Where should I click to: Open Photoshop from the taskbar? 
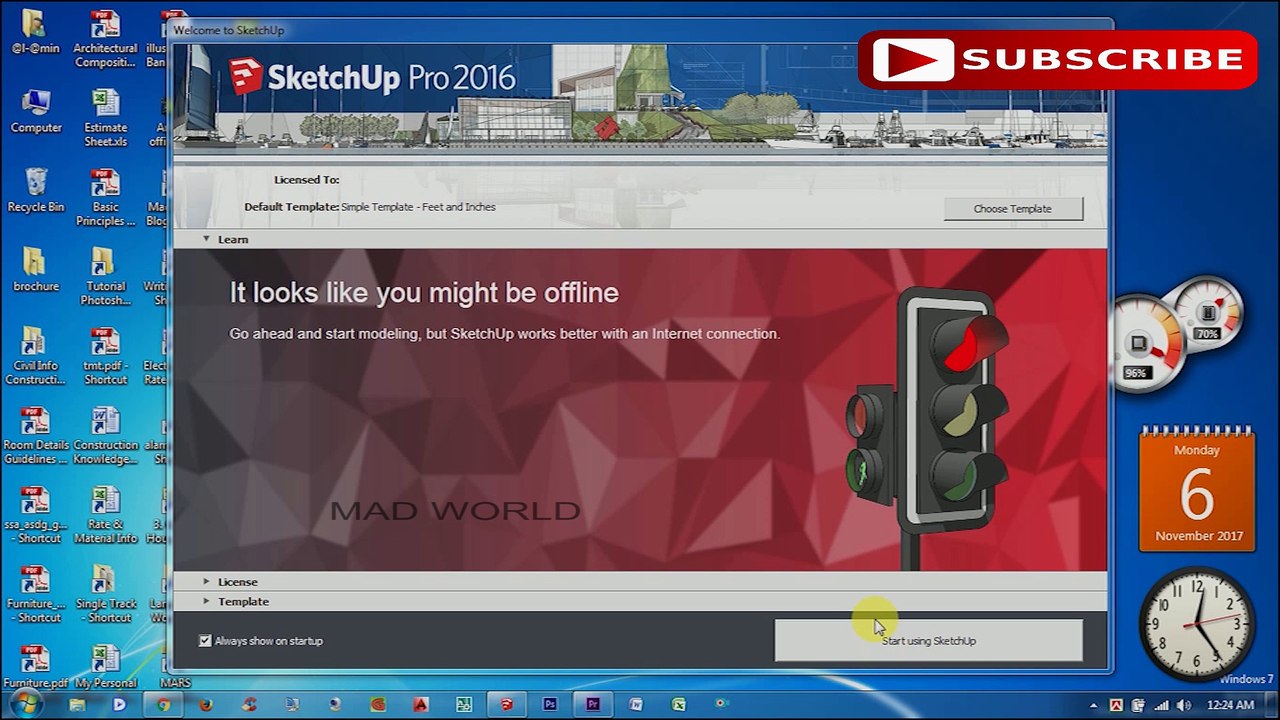(x=550, y=704)
